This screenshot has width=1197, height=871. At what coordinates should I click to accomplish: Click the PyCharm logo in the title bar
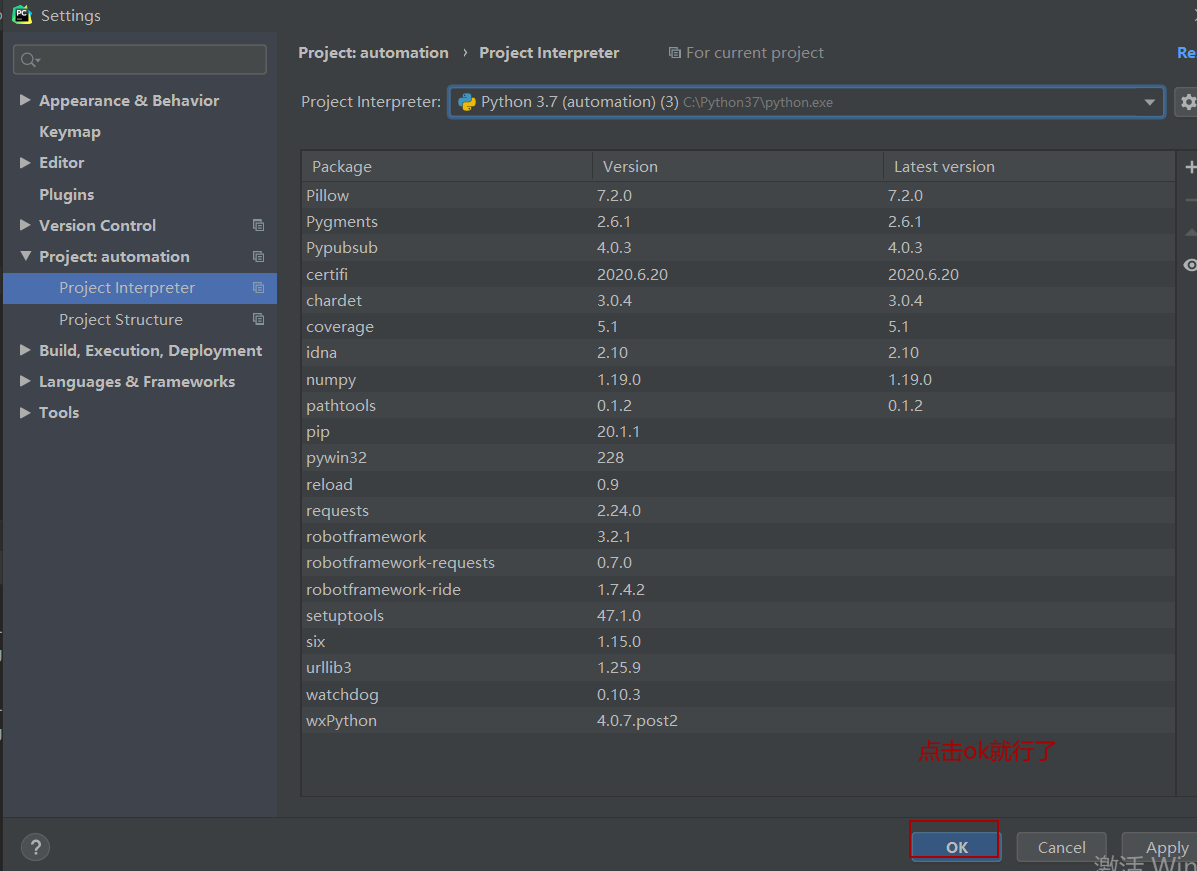click(21, 14)
